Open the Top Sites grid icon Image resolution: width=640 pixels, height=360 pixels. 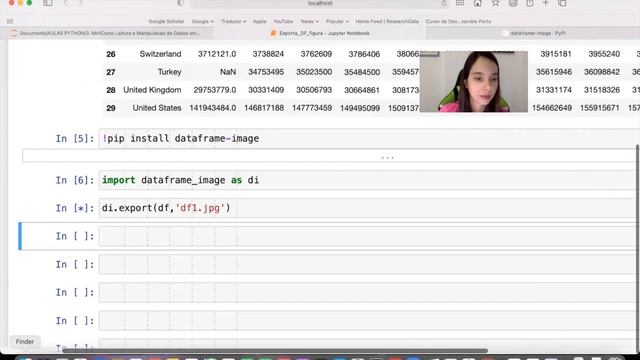(x=460, y=3)
